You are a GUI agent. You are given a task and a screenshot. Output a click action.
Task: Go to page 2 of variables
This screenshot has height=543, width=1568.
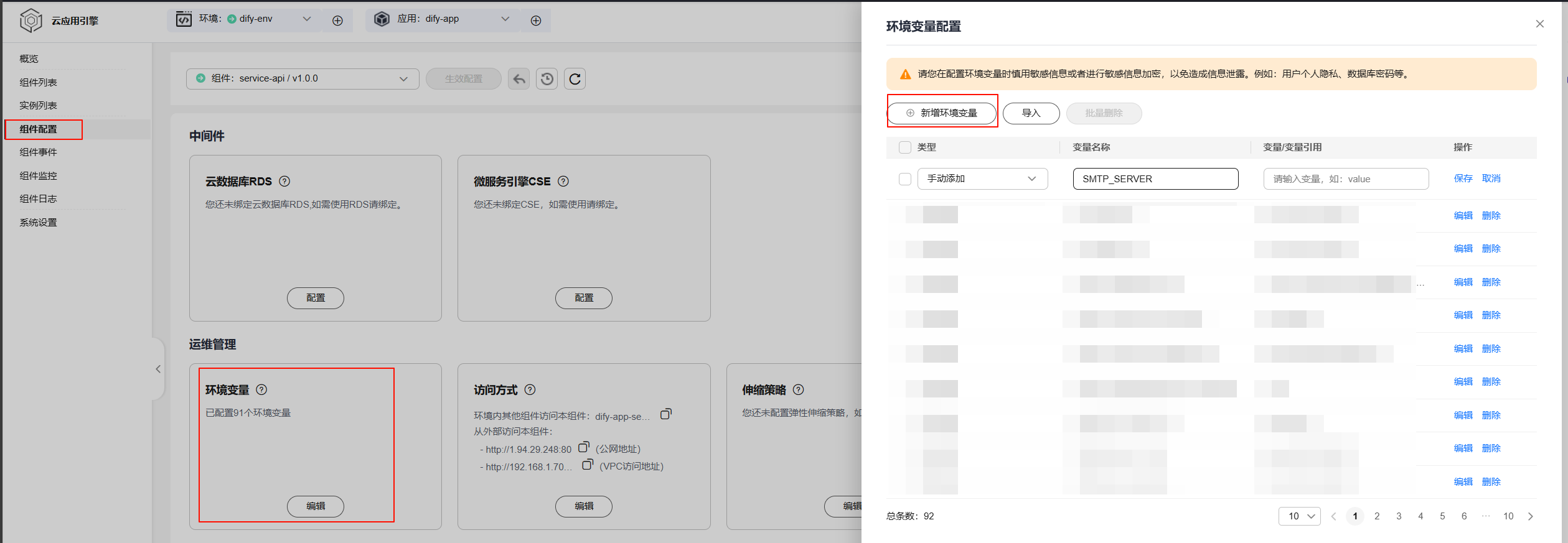click(1377, 516)
